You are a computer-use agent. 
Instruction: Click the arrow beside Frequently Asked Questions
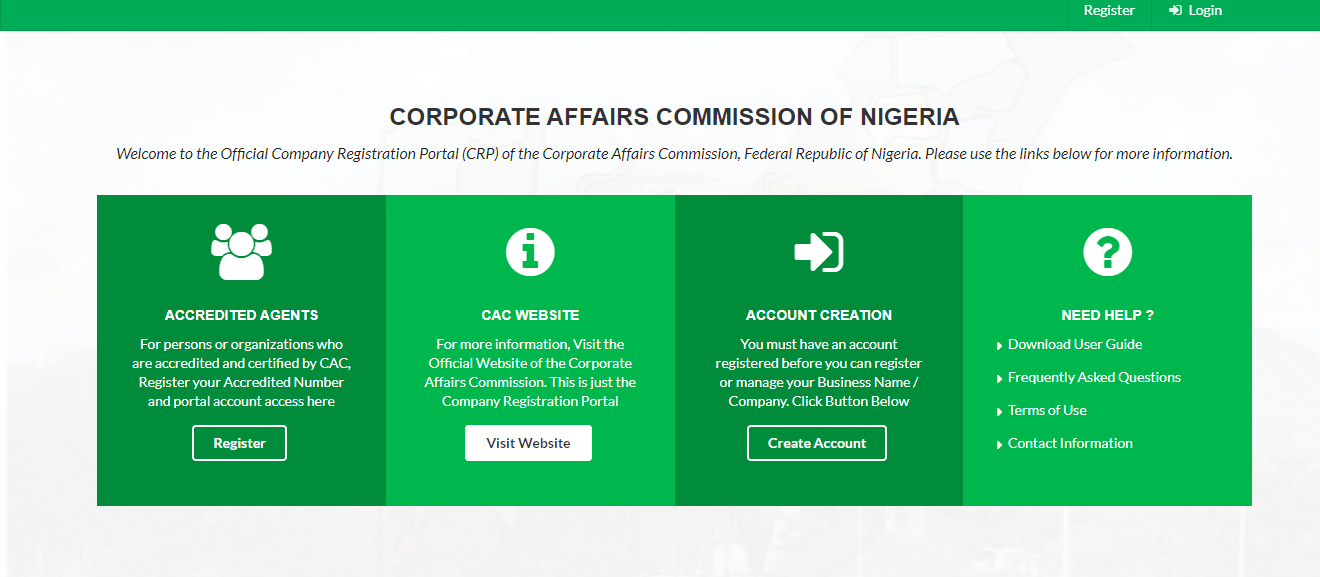(x=999, y=379)
